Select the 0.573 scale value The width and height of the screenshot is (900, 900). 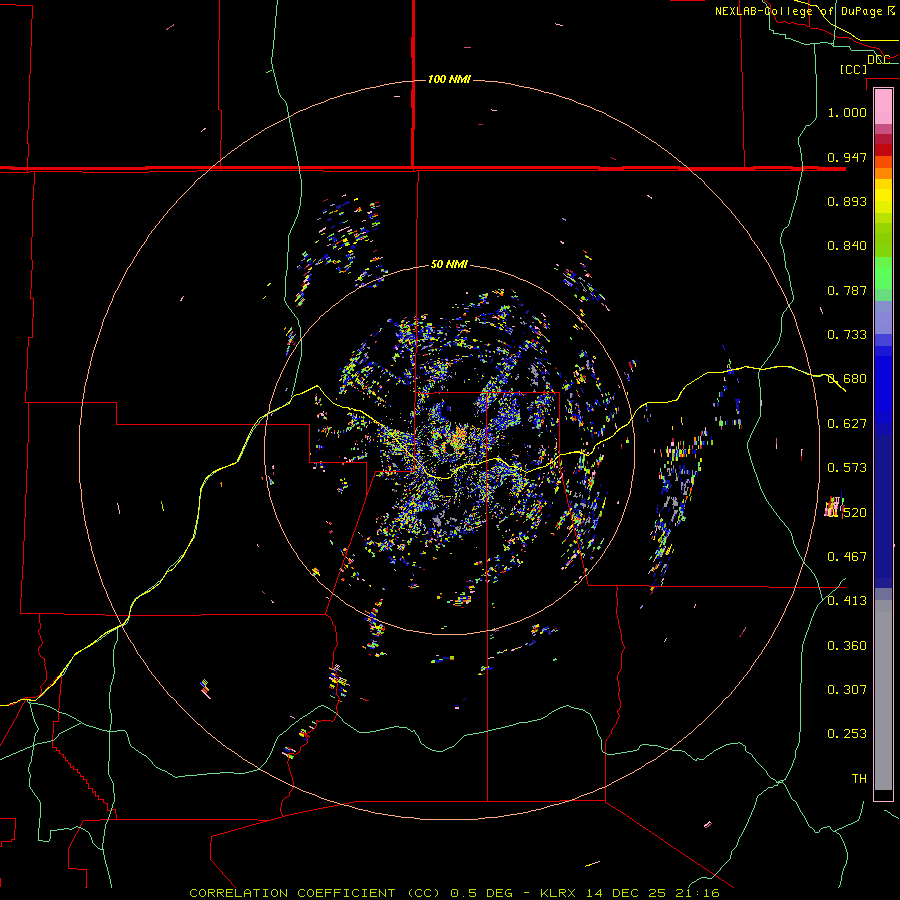click(x=847, y=468)
